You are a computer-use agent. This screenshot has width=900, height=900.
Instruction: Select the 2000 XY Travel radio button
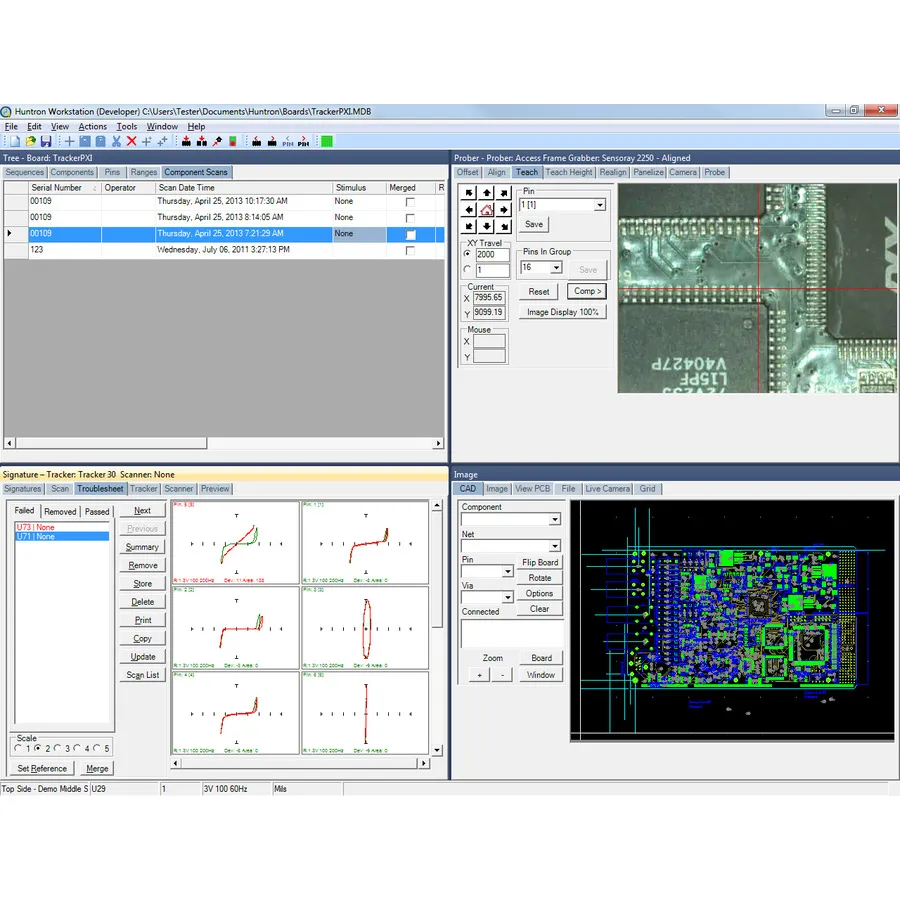pyautogui.click(x=466, y=254)
